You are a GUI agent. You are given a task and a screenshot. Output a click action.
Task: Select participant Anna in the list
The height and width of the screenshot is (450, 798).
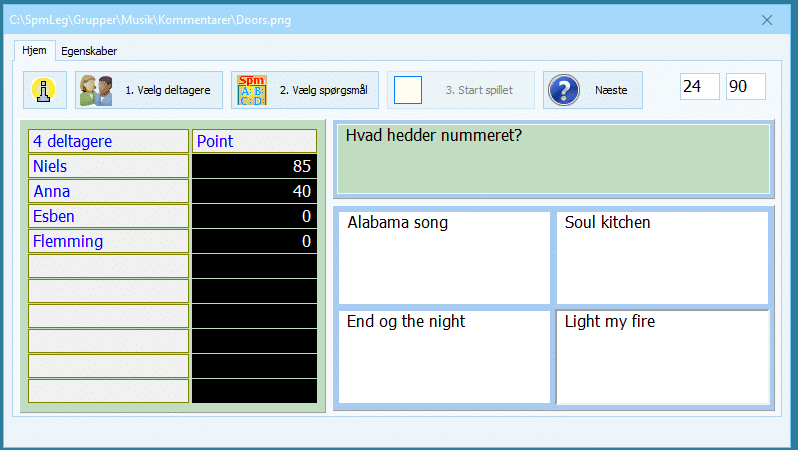[108, 191]
